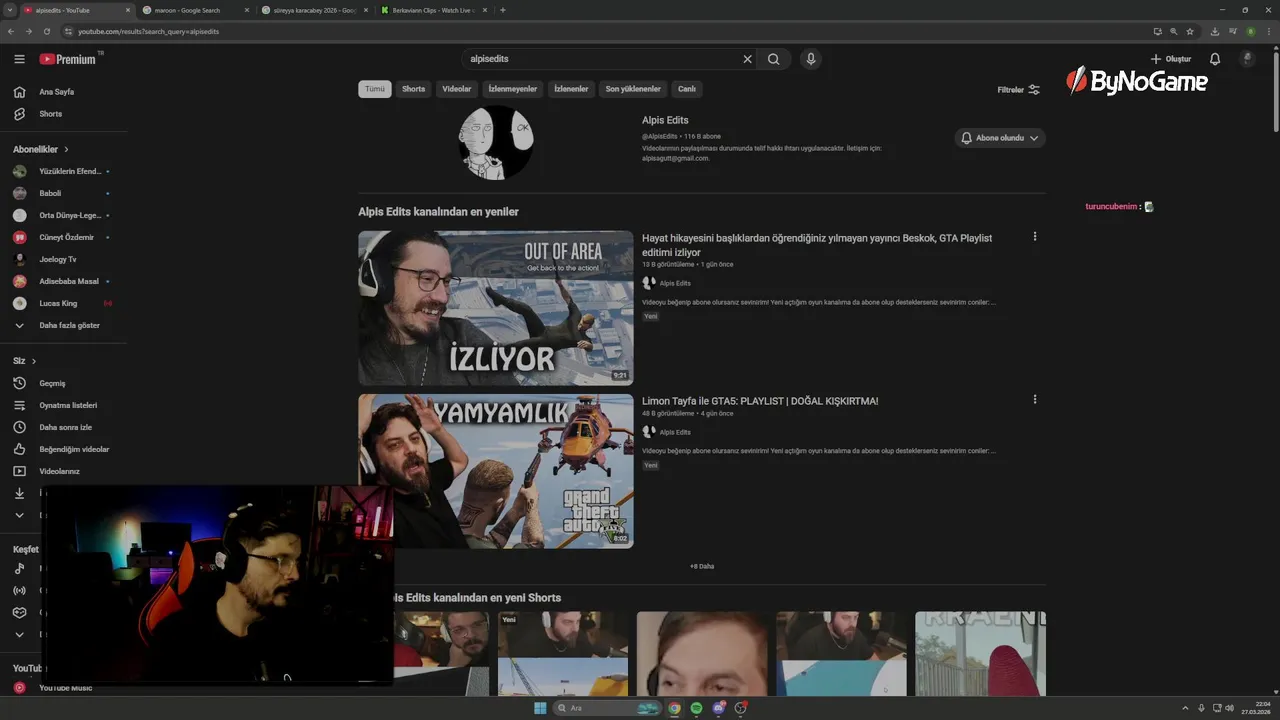Open Chrome tab search dropdown
The height and width of the screenshot is (720, 1280).
[10, 10]
